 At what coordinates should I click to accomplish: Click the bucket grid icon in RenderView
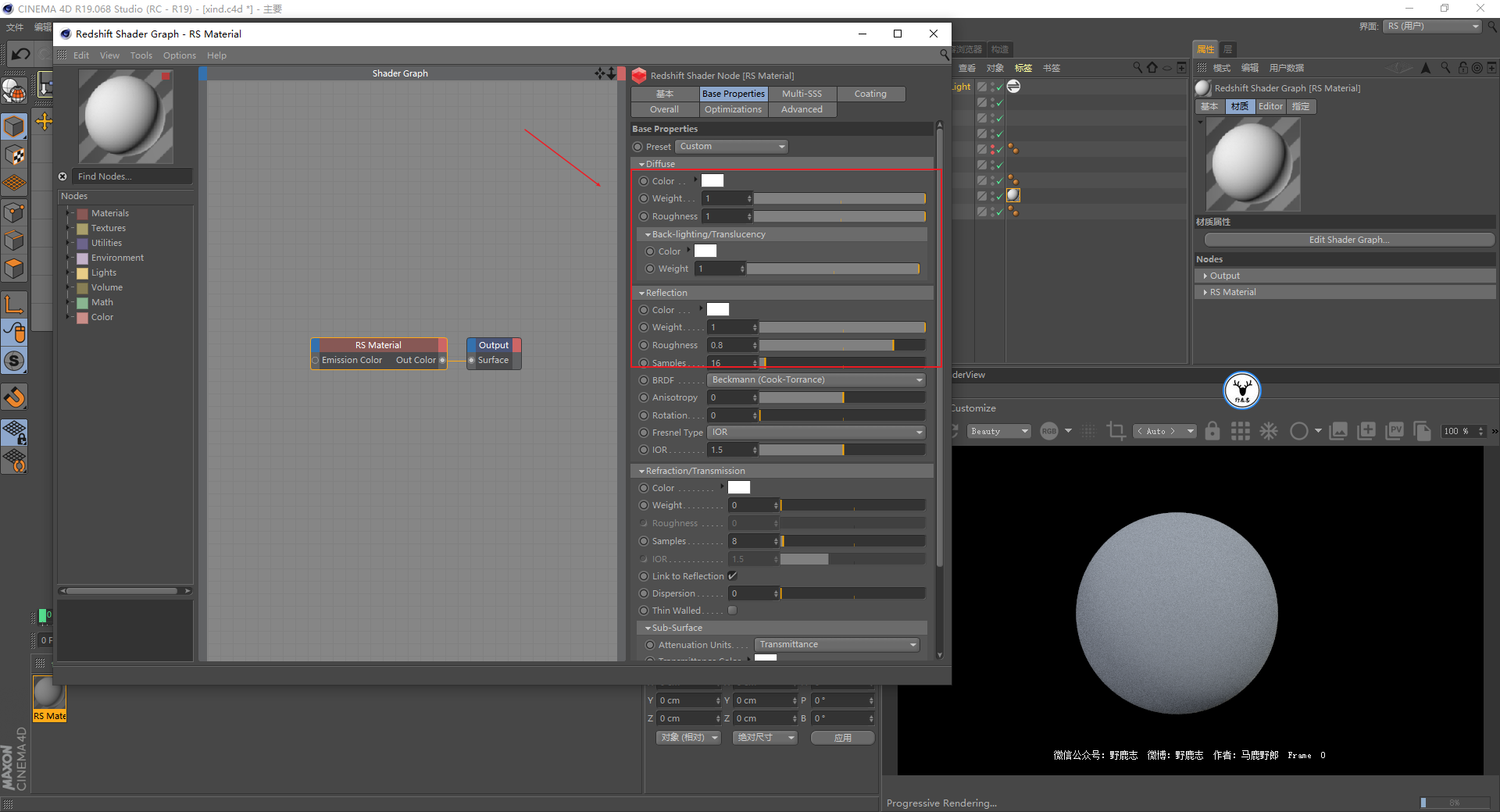1240,431
